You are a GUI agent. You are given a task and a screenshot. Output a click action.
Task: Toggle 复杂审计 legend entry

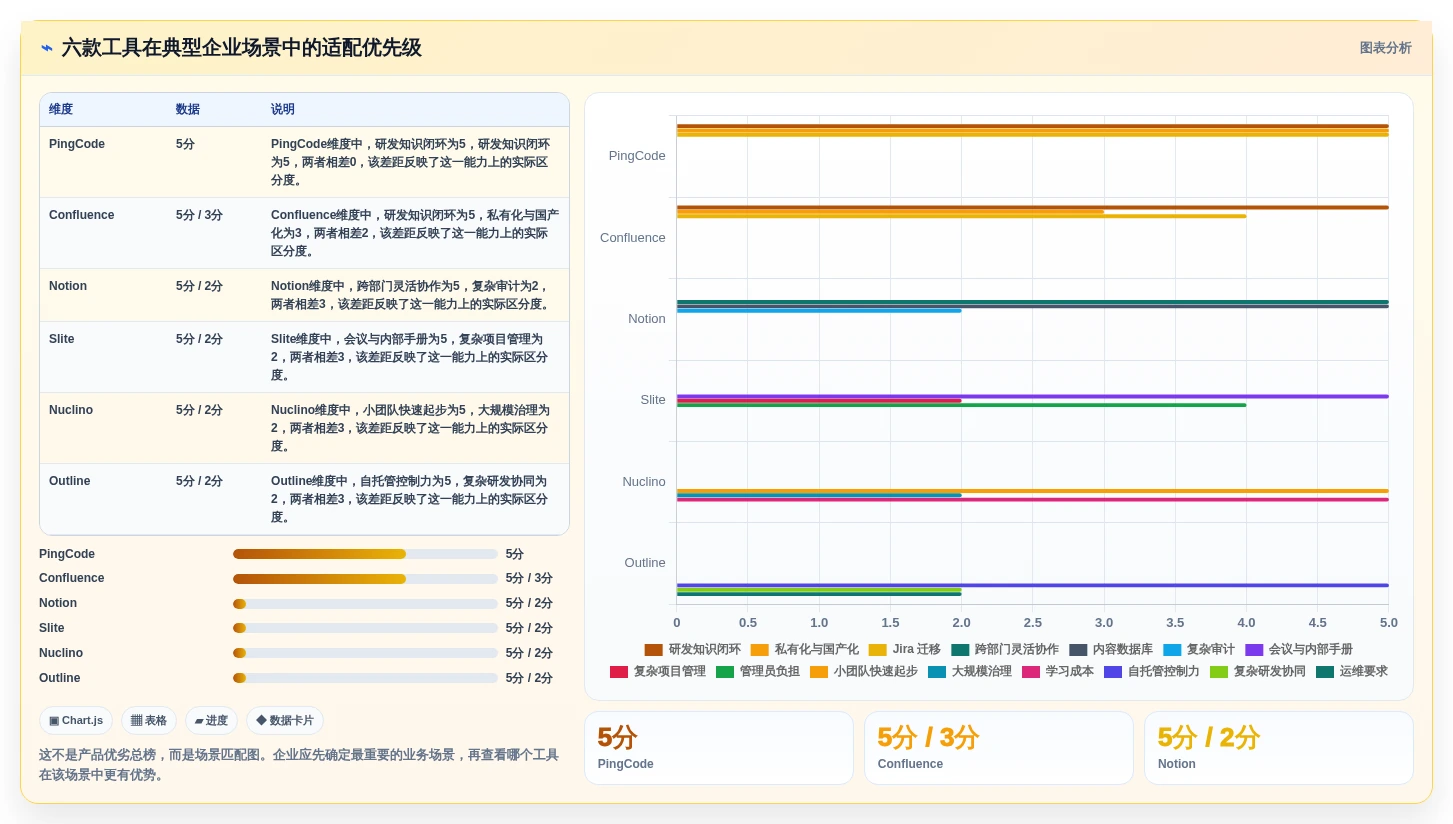[1199, 649]
